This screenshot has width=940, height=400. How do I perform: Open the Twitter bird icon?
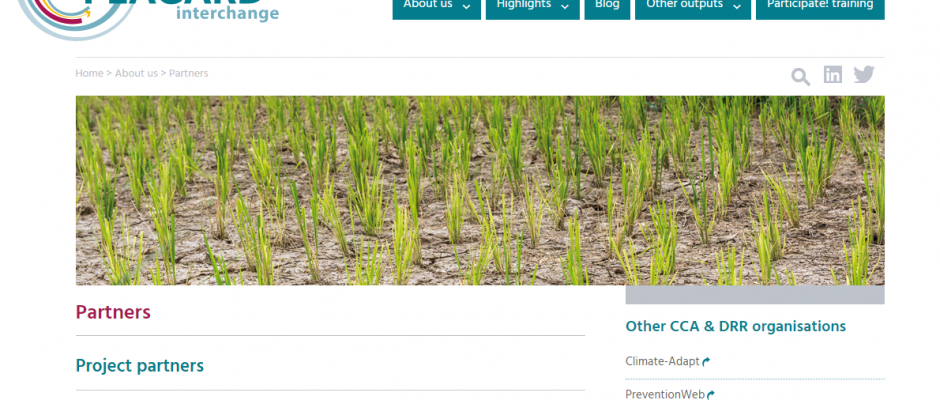[x=864, y=74]
